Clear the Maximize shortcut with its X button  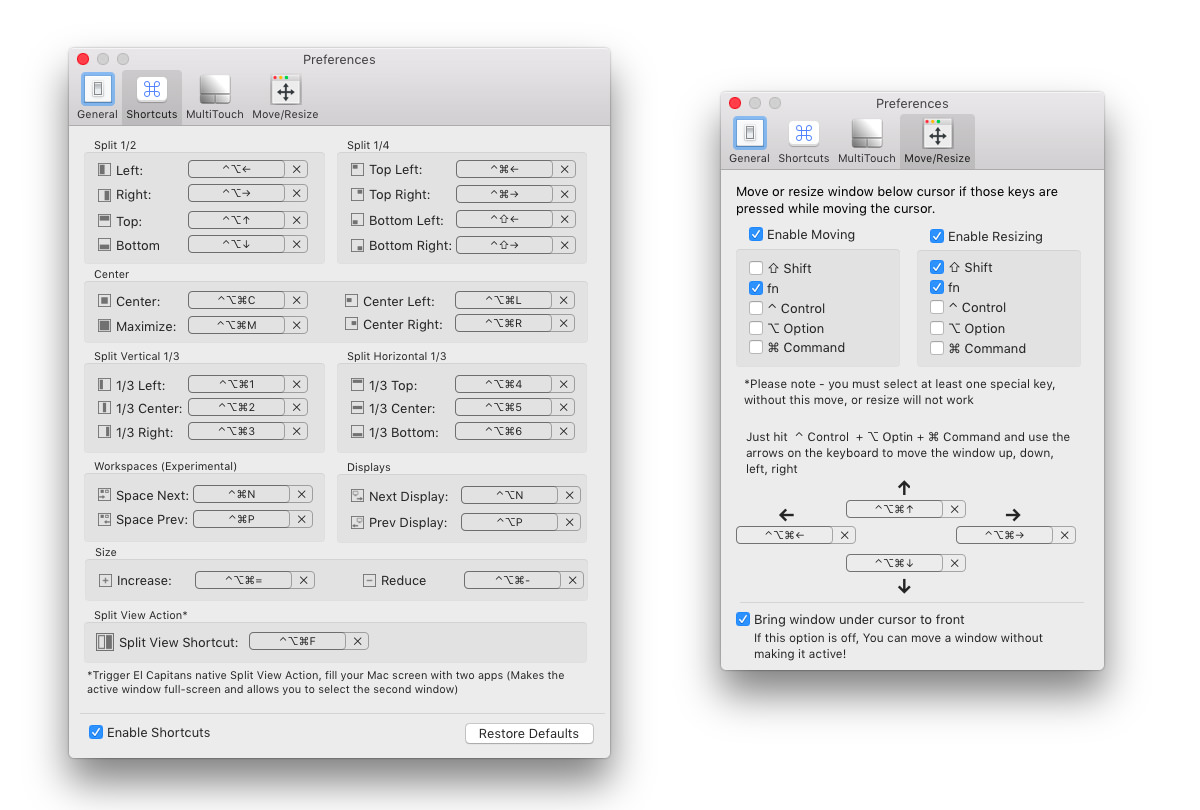296,325
